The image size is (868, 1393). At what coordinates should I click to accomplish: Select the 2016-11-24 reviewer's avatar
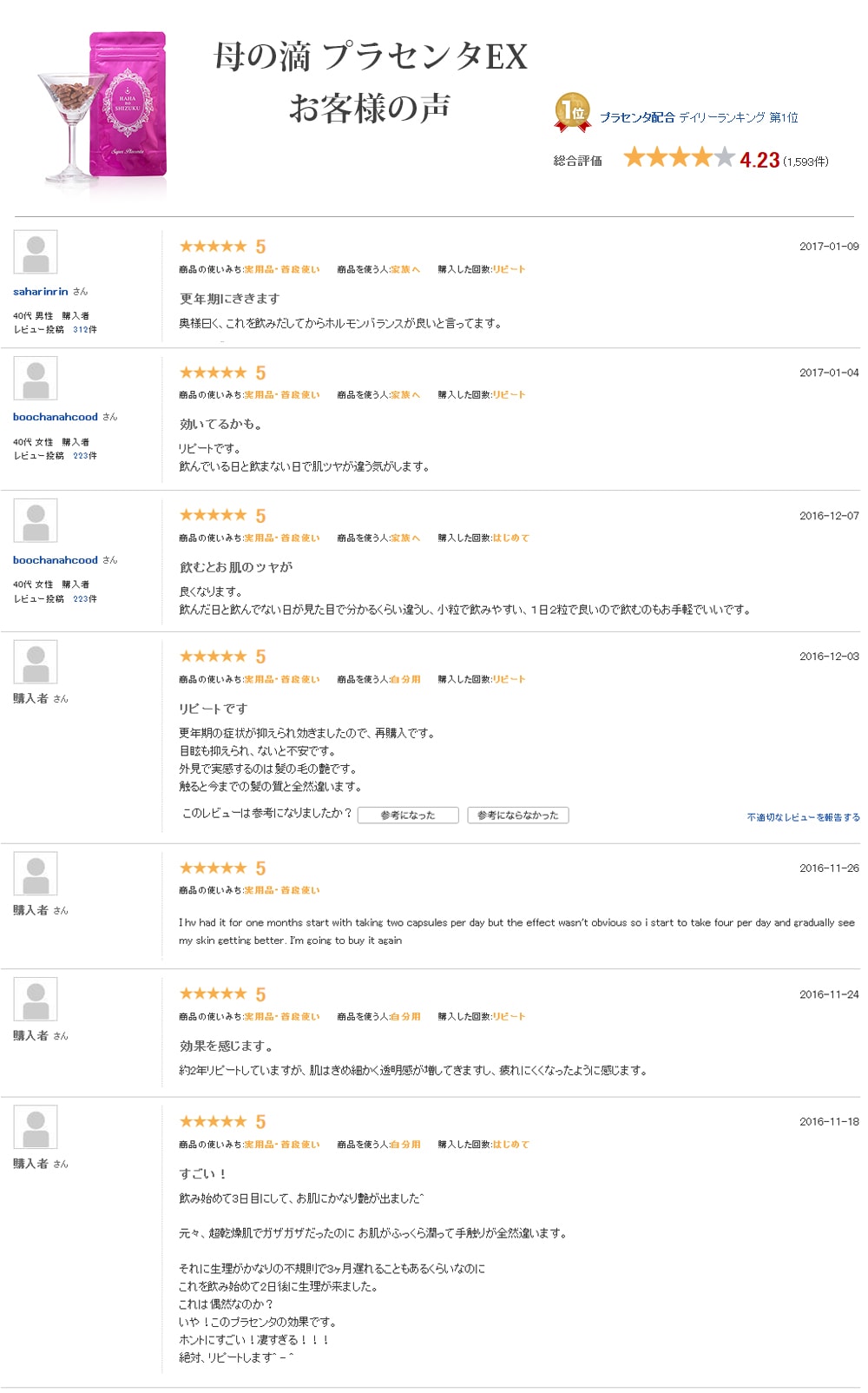[36, 1000]
